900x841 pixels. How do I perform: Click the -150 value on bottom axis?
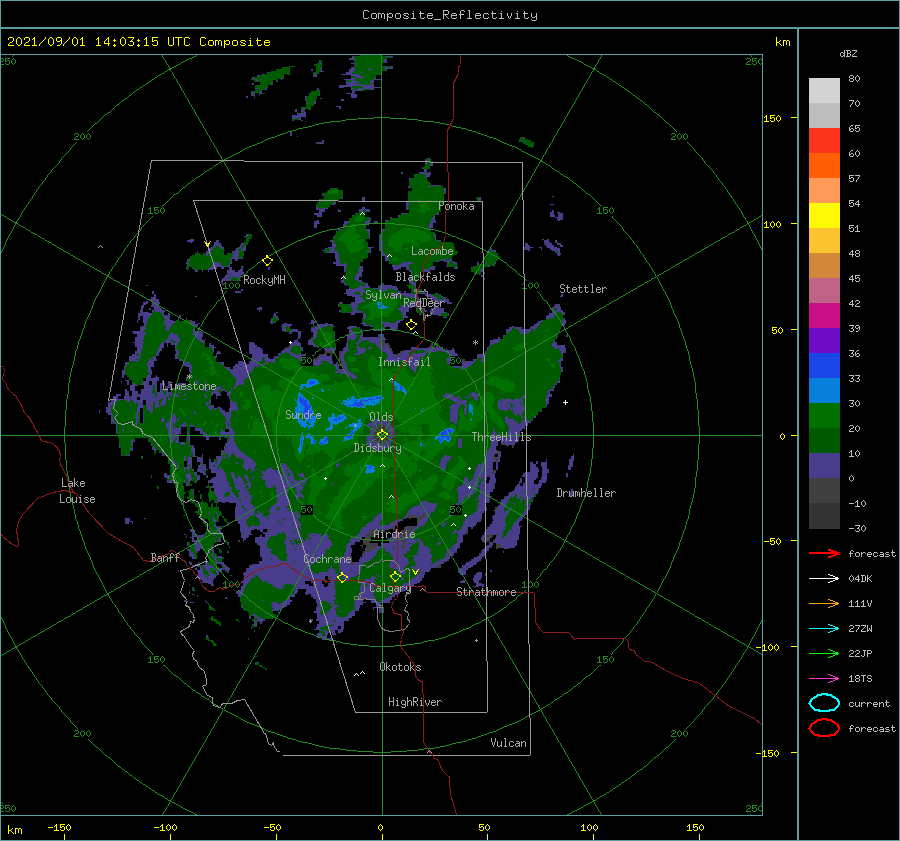tap(59, 827)
